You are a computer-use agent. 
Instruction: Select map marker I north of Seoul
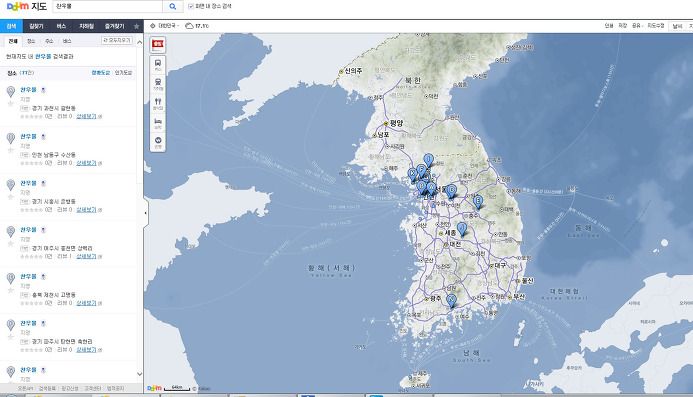428,160
